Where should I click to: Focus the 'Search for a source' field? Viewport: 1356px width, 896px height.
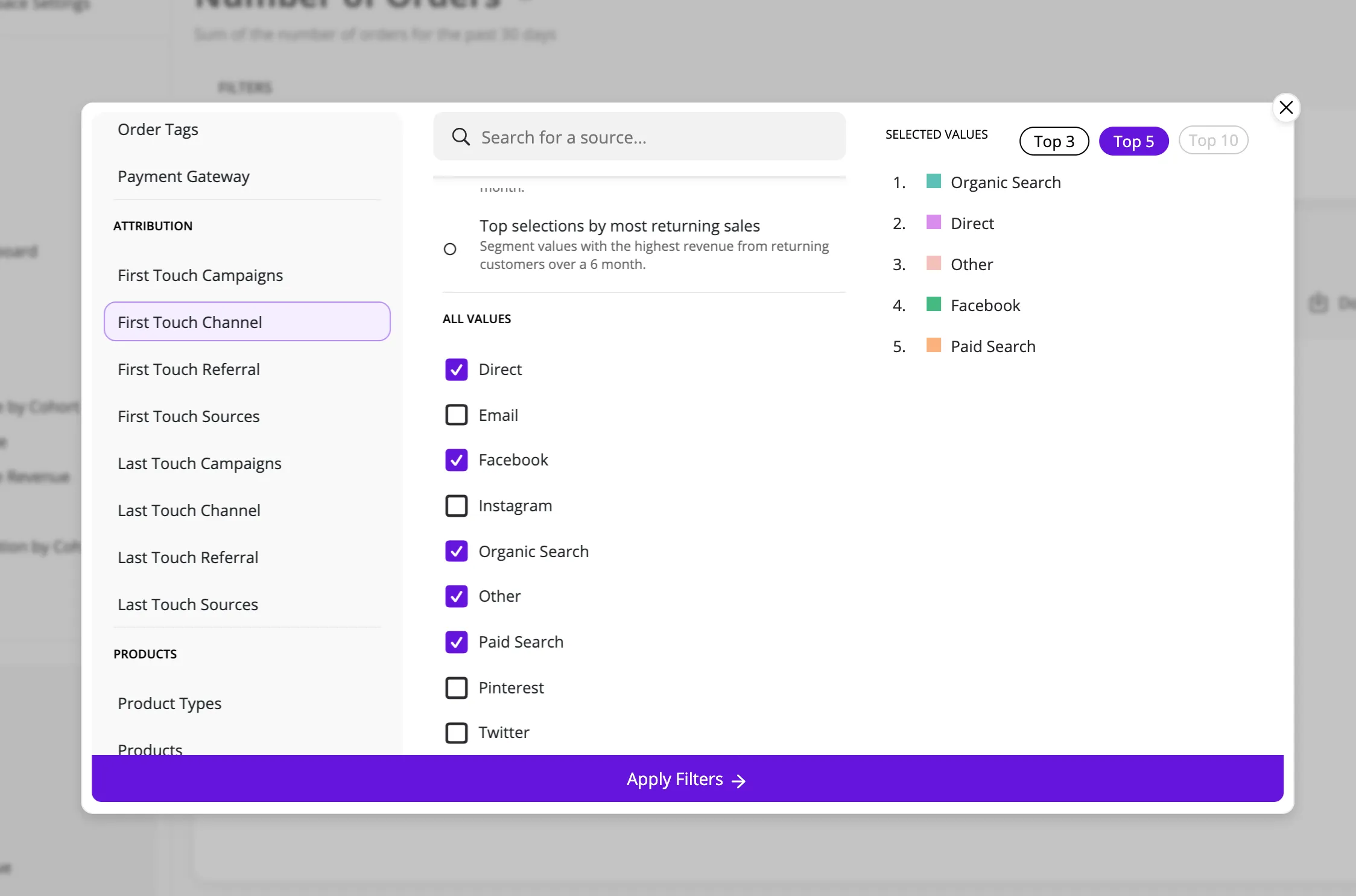point(639,137)
